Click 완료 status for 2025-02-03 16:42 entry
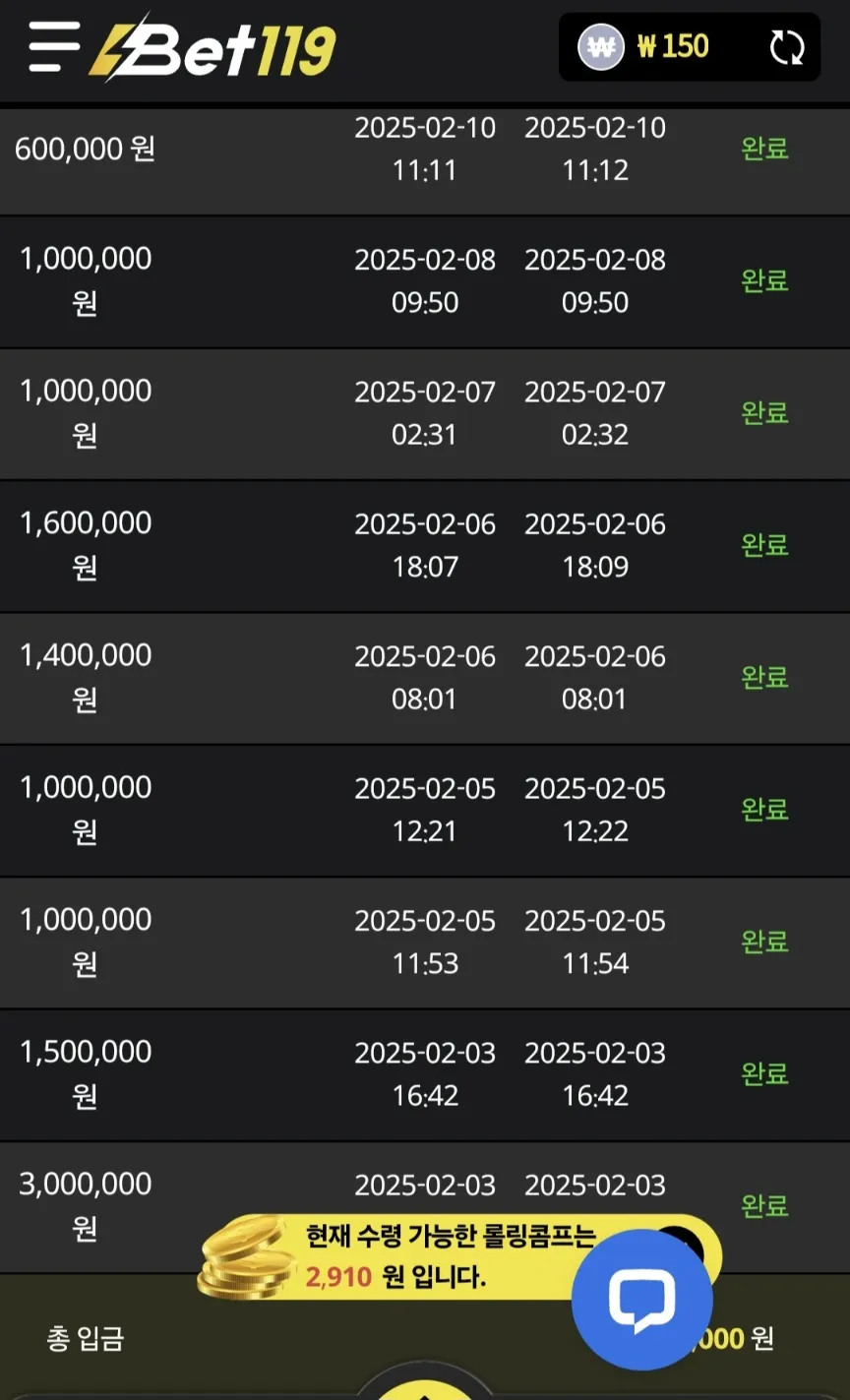Image resolution: width=850 pixels, height=1400 pixels. tap(765, 1073)
